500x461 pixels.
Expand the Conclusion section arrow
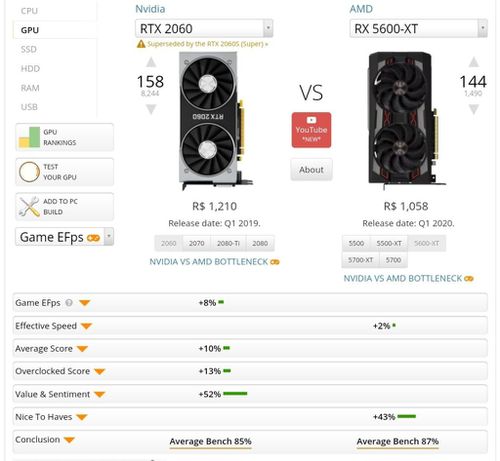[x=69, y=440]
